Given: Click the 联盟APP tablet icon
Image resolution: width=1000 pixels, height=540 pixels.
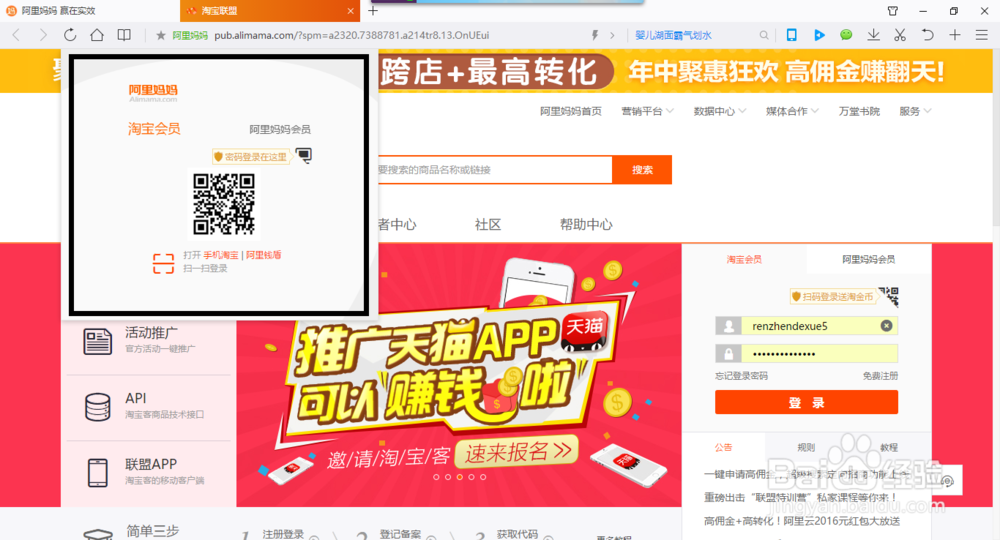Looking at the screenshot, I should pos(98,473).
